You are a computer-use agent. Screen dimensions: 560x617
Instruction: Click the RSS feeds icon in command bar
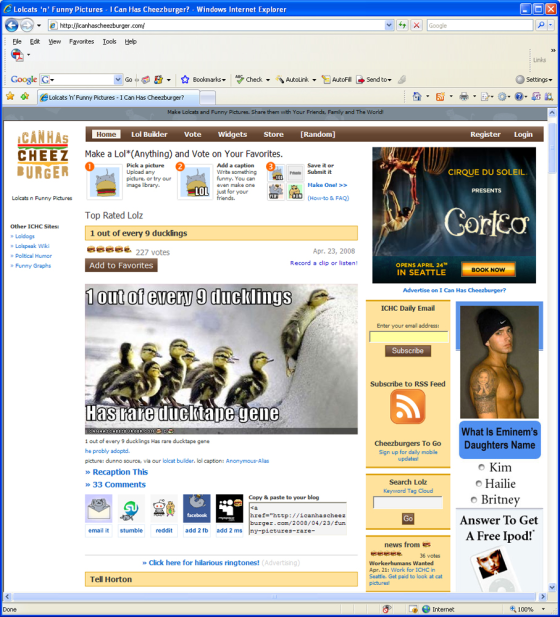pos(440,96)
